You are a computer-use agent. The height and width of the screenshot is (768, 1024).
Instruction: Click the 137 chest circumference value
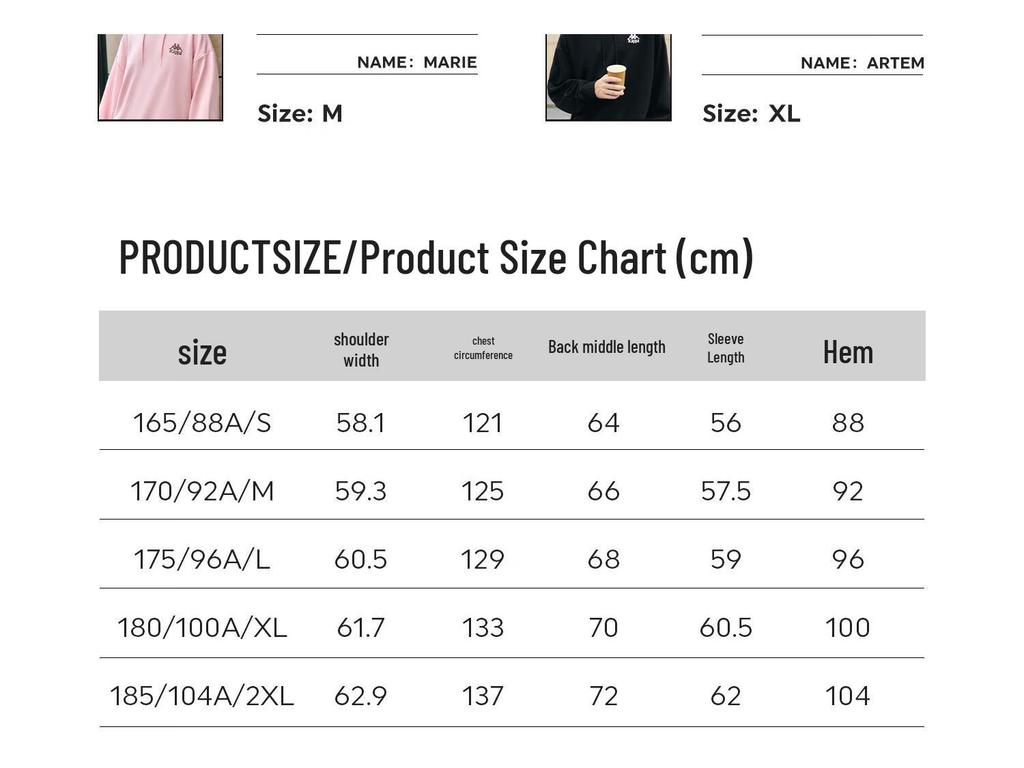click(483, 696)
